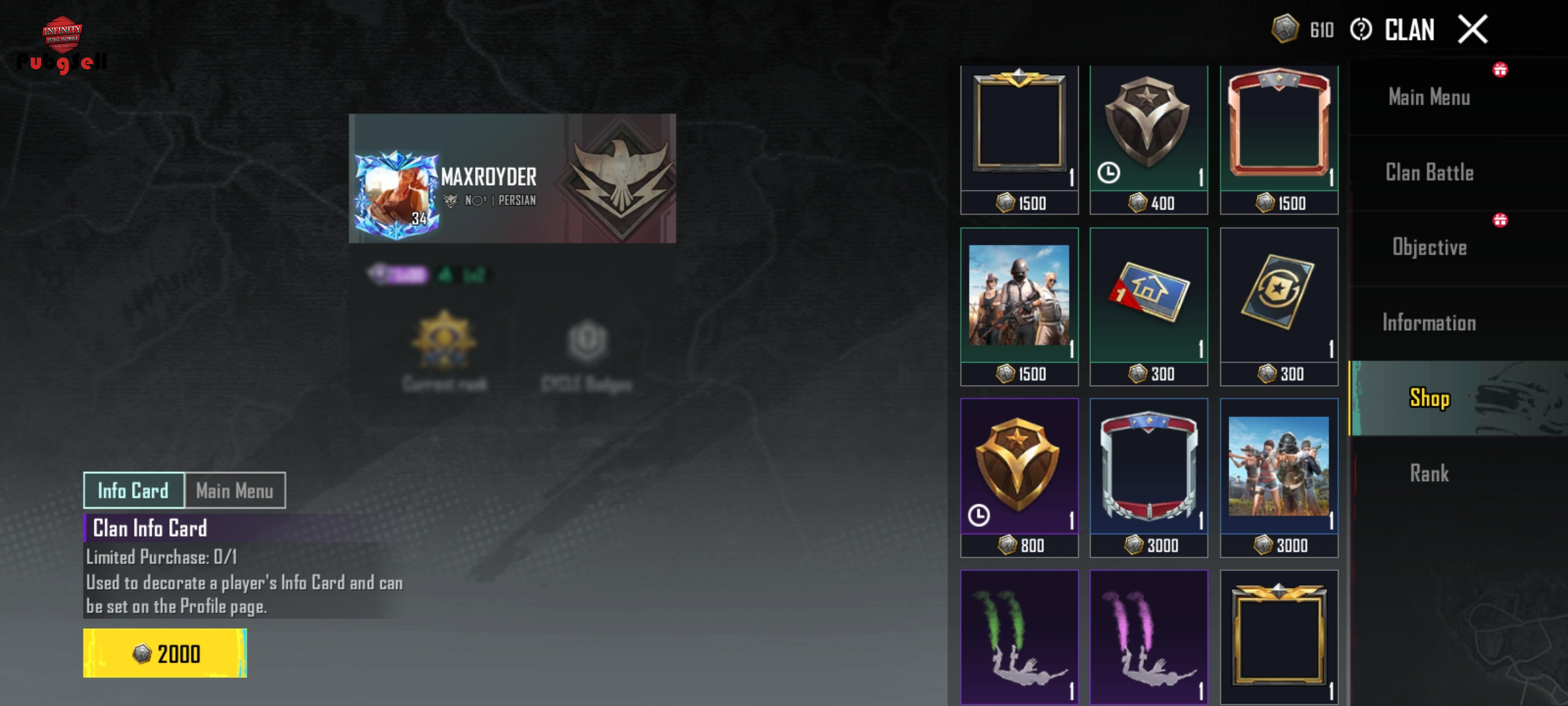This screenshot has height=706, width=1568.
Task: Go to the Rank section
Action: click(1429, 473)
